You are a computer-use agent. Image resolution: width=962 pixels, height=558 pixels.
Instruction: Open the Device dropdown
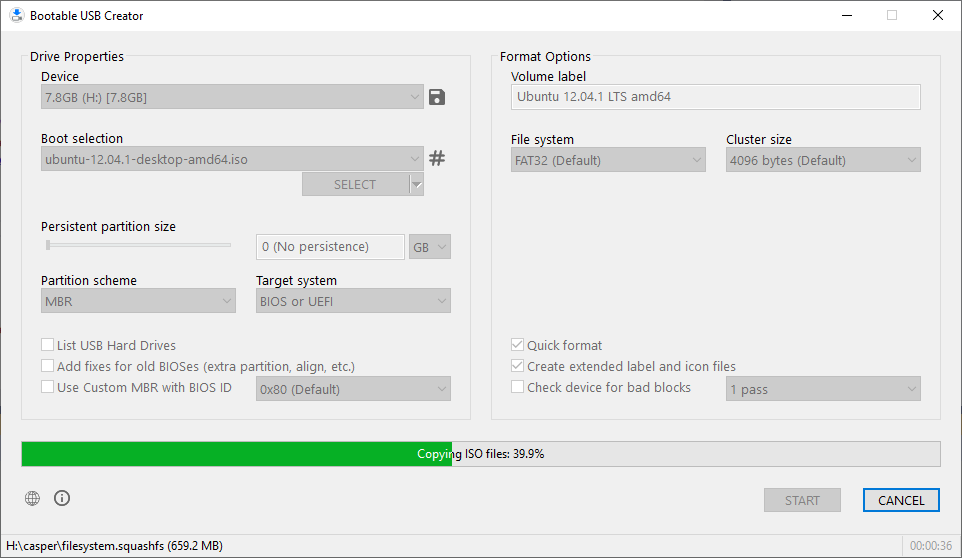232,97
